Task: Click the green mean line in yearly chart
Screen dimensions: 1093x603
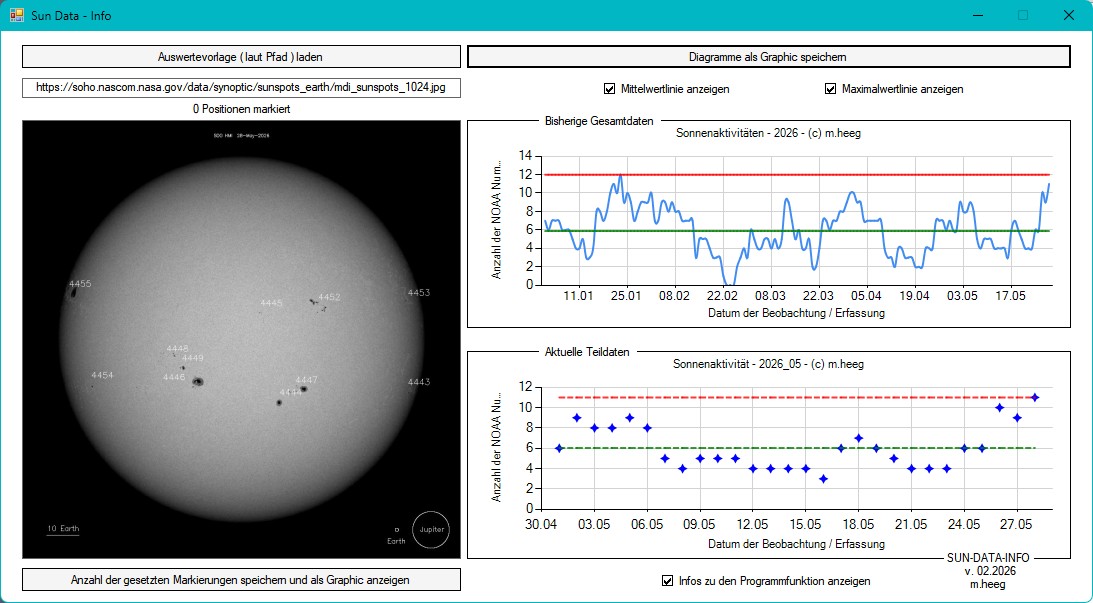Action: [x=797, y=231]
